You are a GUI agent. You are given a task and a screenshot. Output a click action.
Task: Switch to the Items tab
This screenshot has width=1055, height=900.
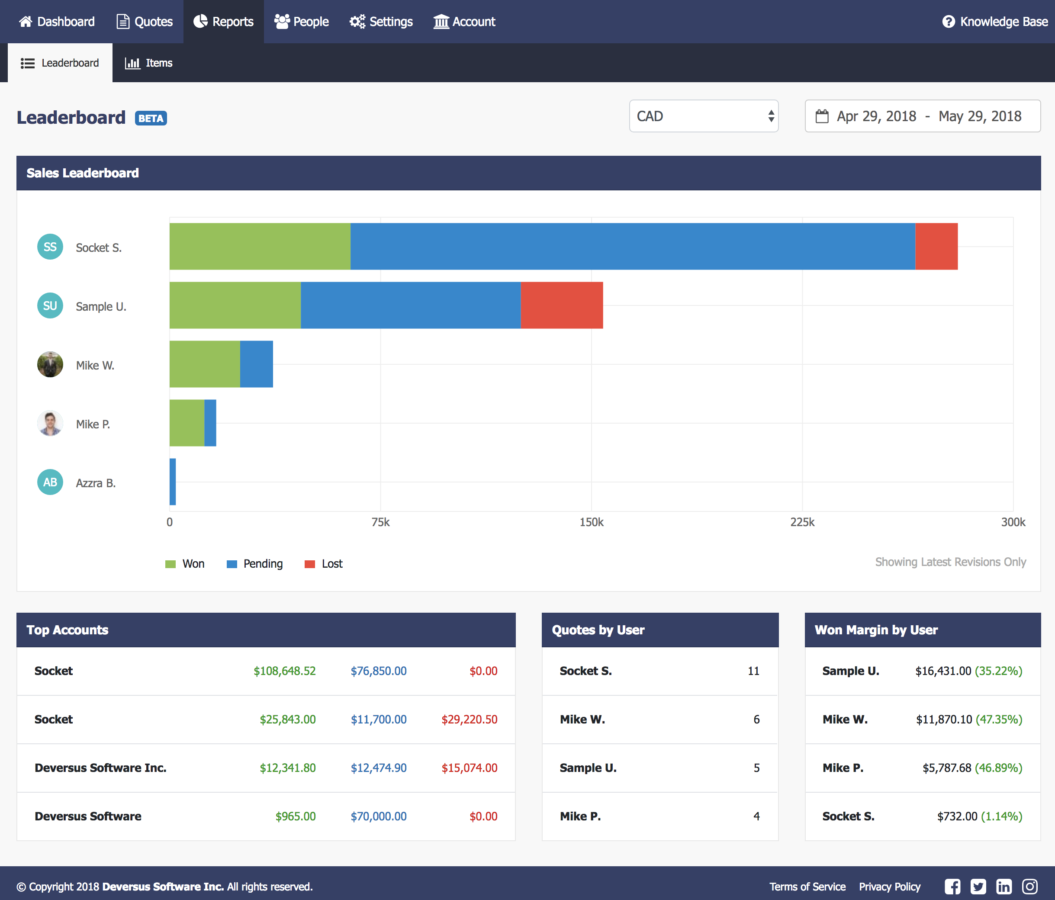(148, 62)
